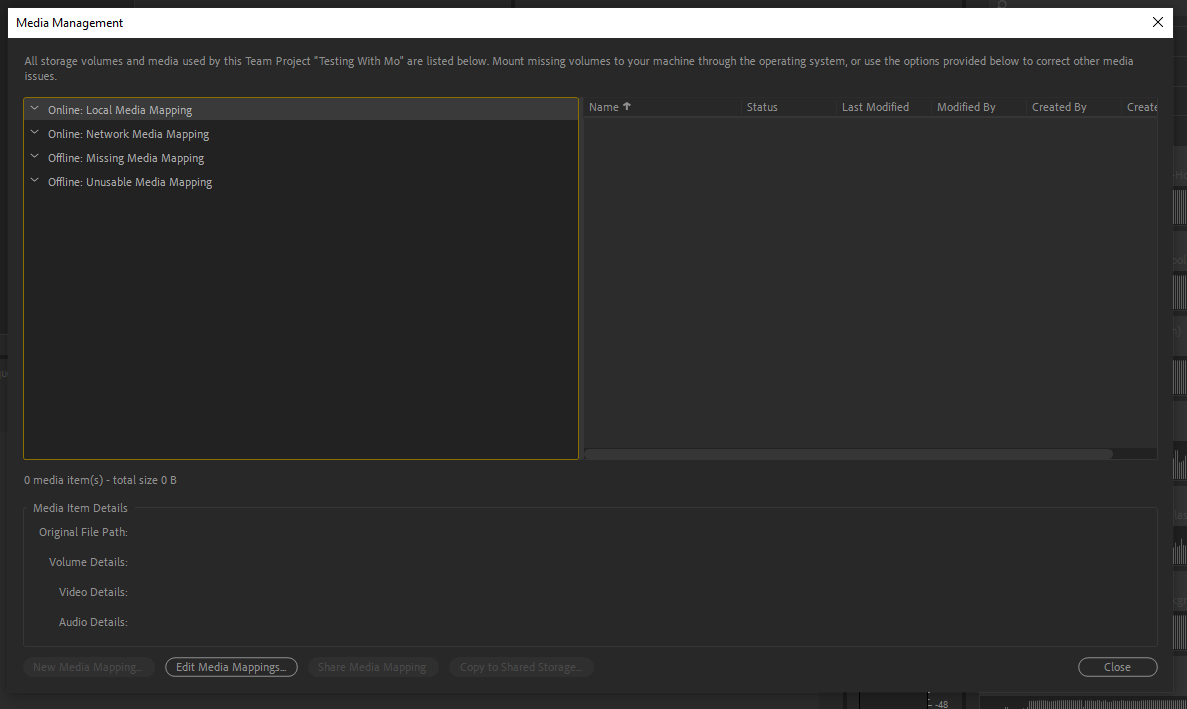
Task: Toggle the Name column sort arrow
Action: [x=624, y=106]
